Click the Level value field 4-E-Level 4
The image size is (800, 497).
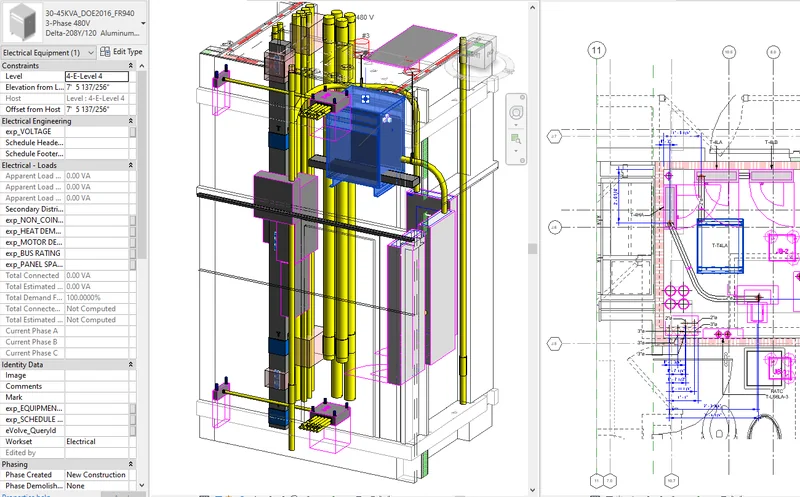click(97, 77)
